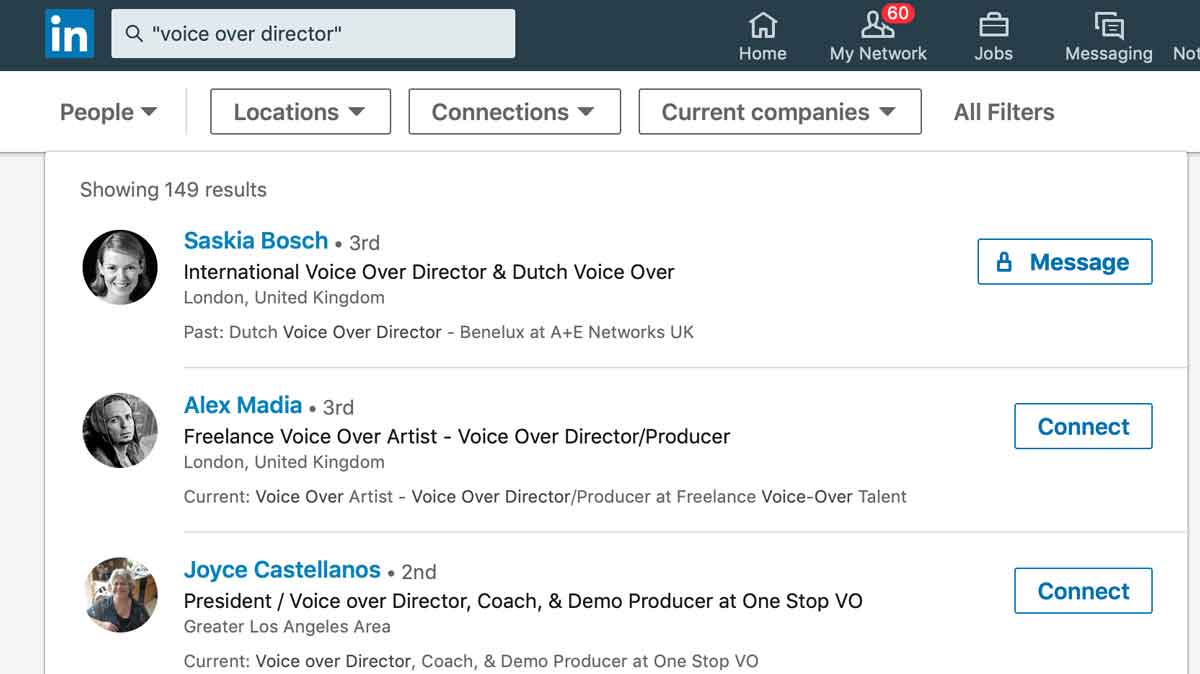Click the line ending in "Freelance Voice-Over Talent"
The image size is (1200, 674).
tap(545, 496)
